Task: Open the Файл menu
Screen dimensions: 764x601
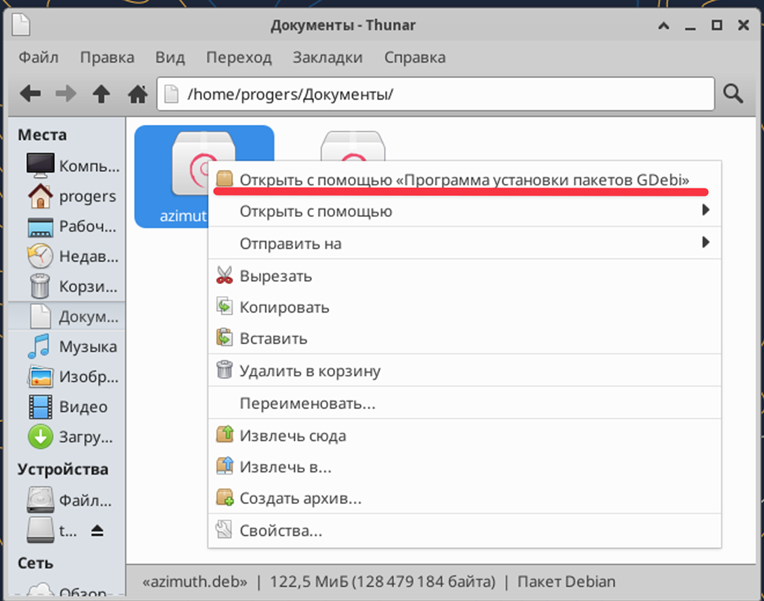Action: pos(38,58)
